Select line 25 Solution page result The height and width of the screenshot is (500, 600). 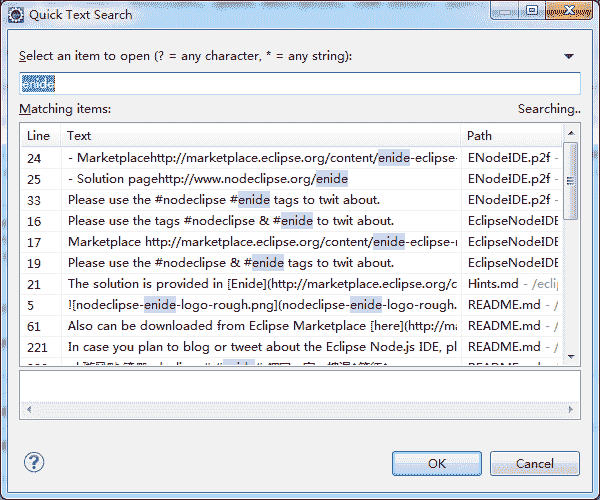tap(292, 179)
